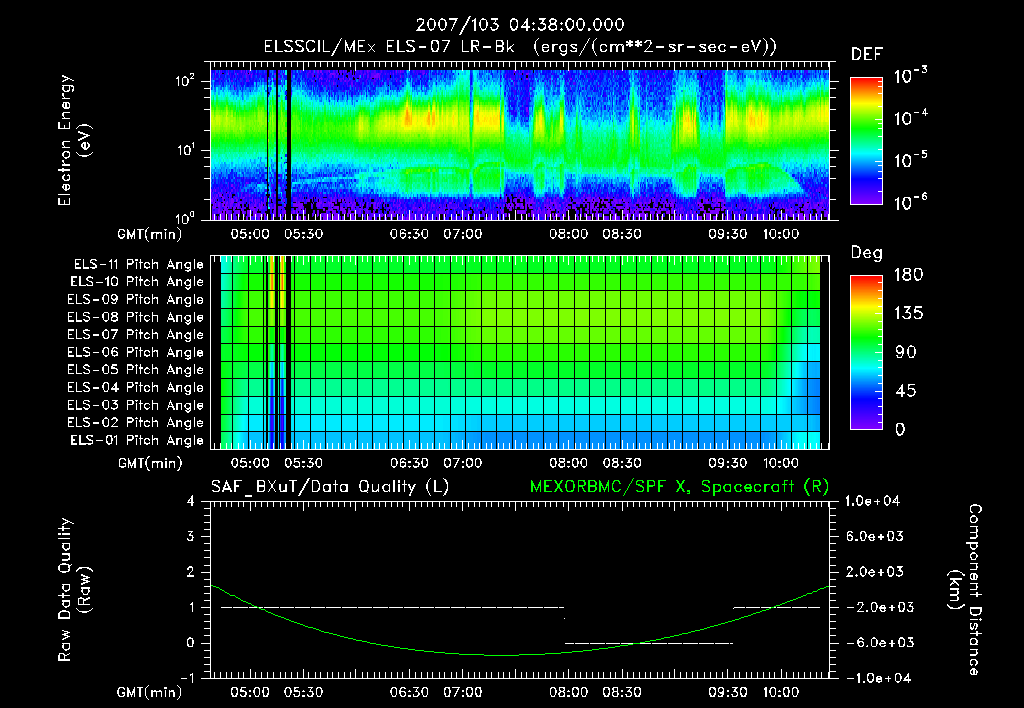Click 'GMT(min)' label under the pitch angle panel
The height and width of the screenshot is (708, 1024).
click(x=150, y=464)
